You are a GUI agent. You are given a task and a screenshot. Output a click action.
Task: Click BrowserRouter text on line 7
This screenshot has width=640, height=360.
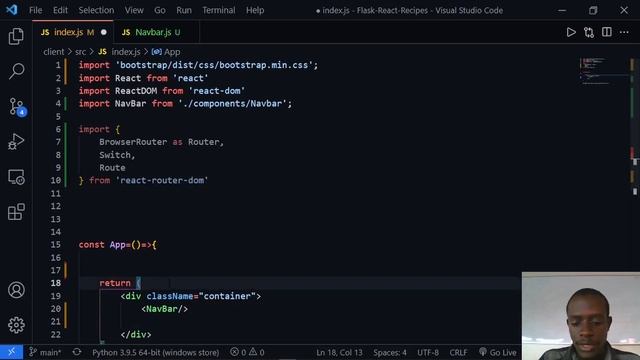pyautogui.click(x=133, y=142)
